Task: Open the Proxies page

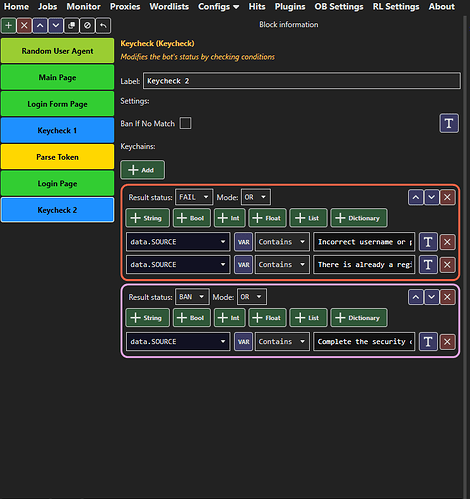Action: point(125,7)
